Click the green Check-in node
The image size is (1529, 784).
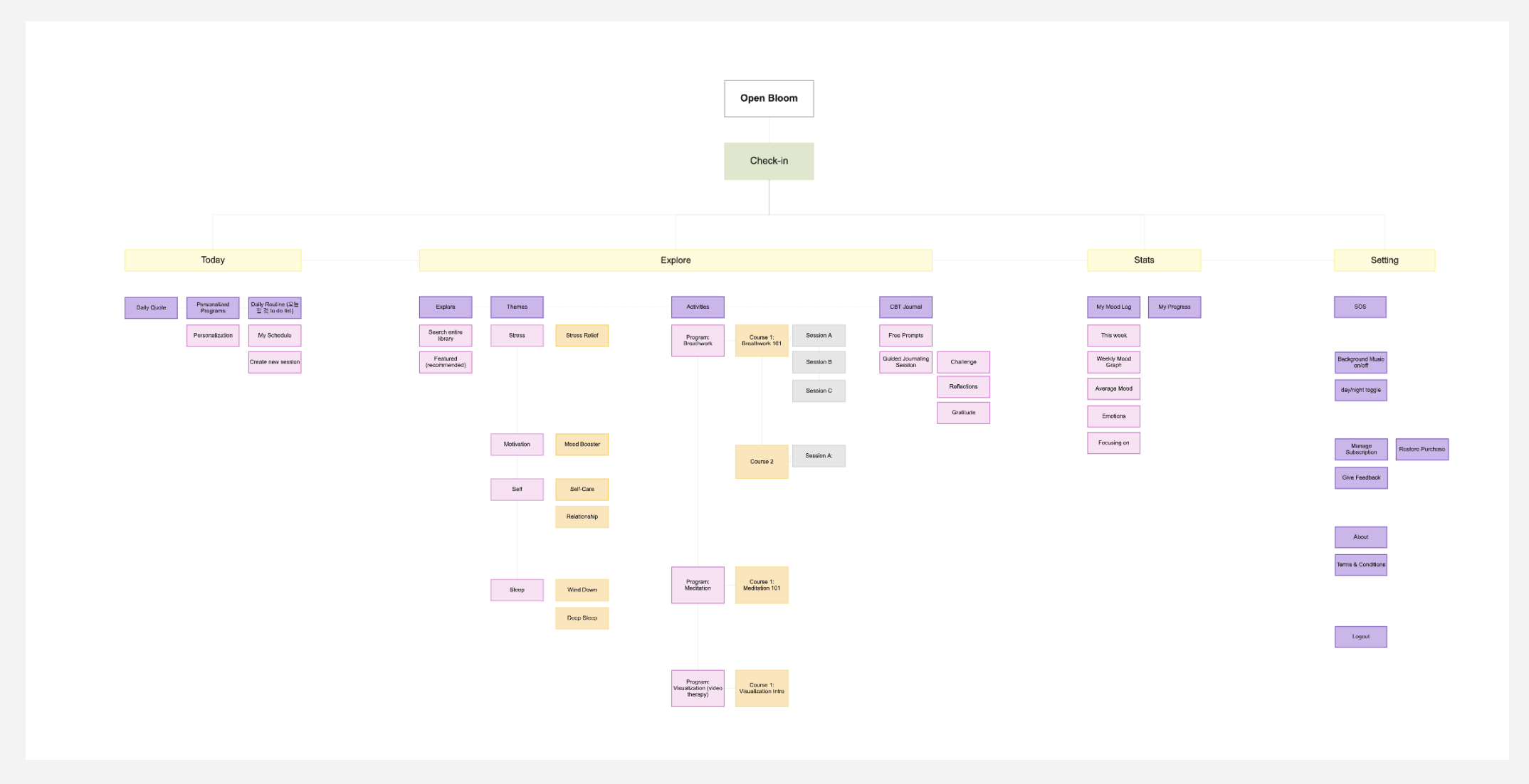(769, 161)
